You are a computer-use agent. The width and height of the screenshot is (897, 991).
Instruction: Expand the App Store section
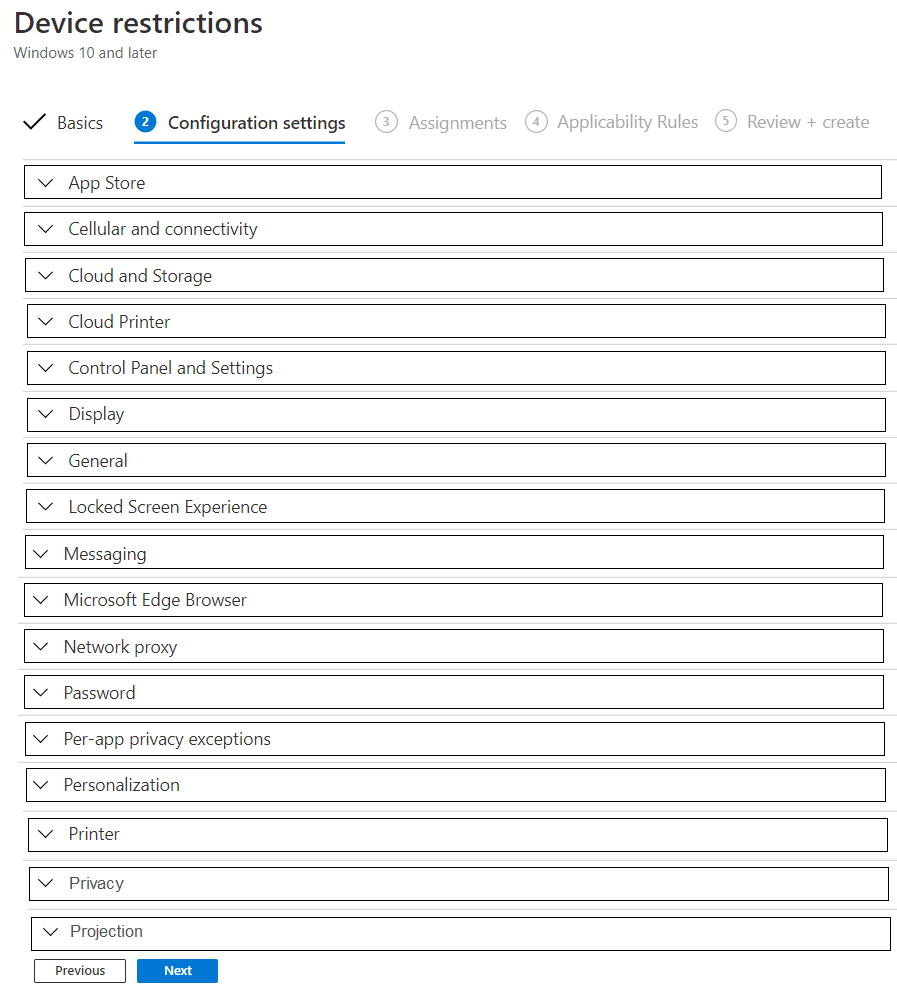click(106, 183)
